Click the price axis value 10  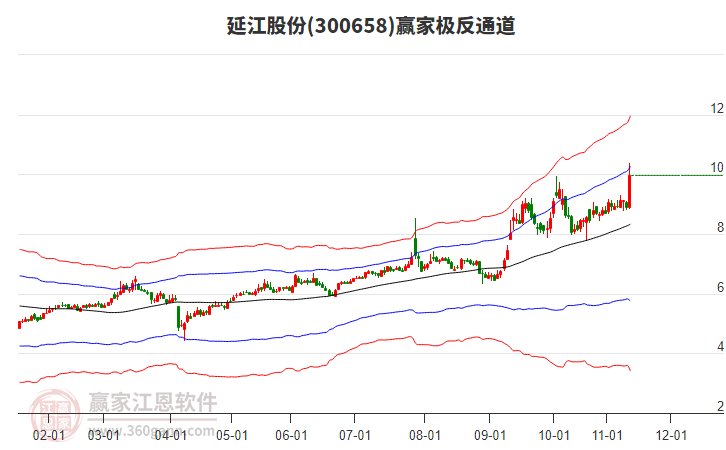click(717, 168)
